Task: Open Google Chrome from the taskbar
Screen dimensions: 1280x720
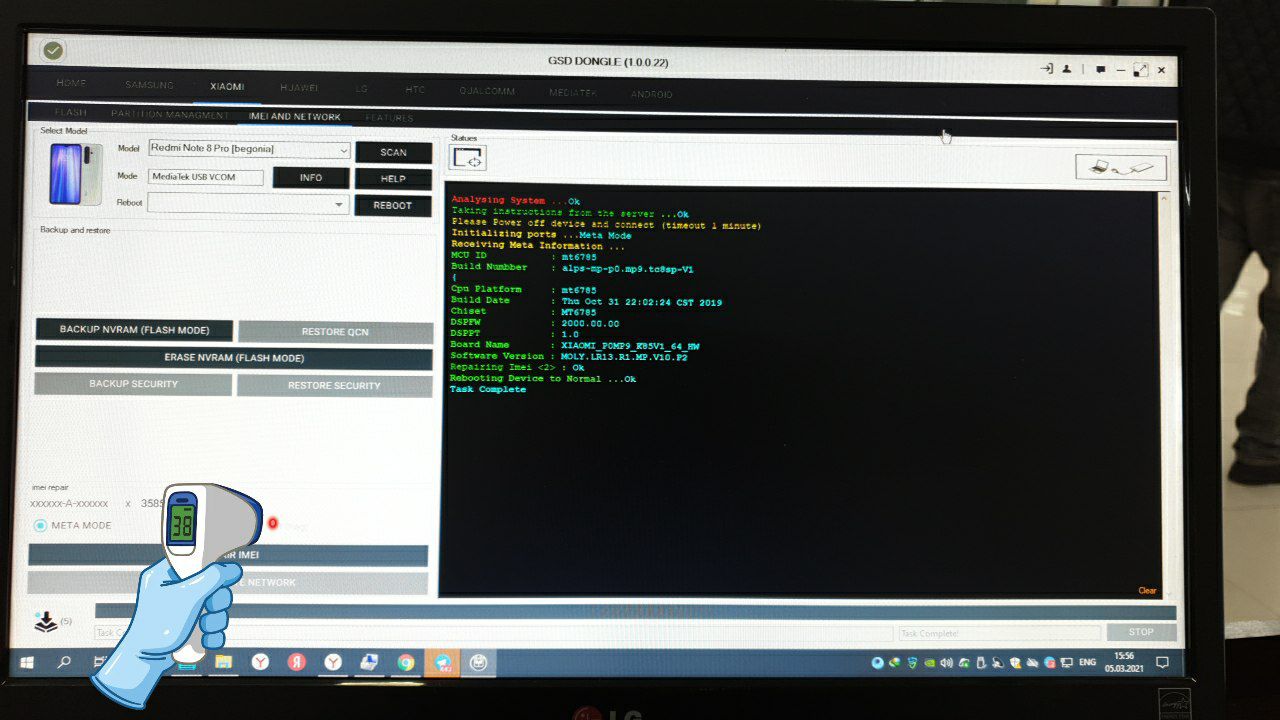Action: pyautogui.click(x=405, y=662)
